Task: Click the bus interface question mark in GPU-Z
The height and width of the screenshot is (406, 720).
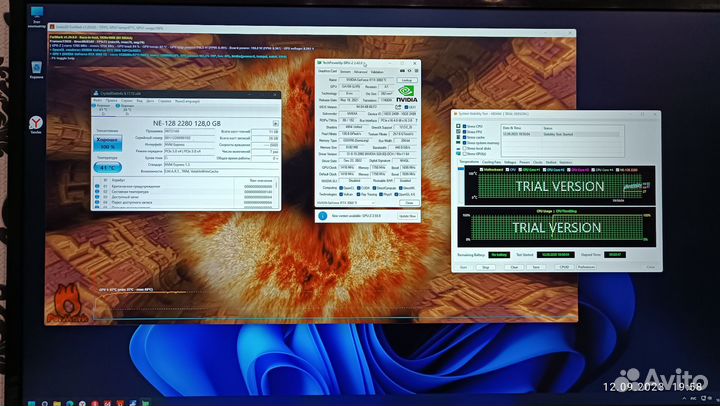Action: [x=416, y=120]
